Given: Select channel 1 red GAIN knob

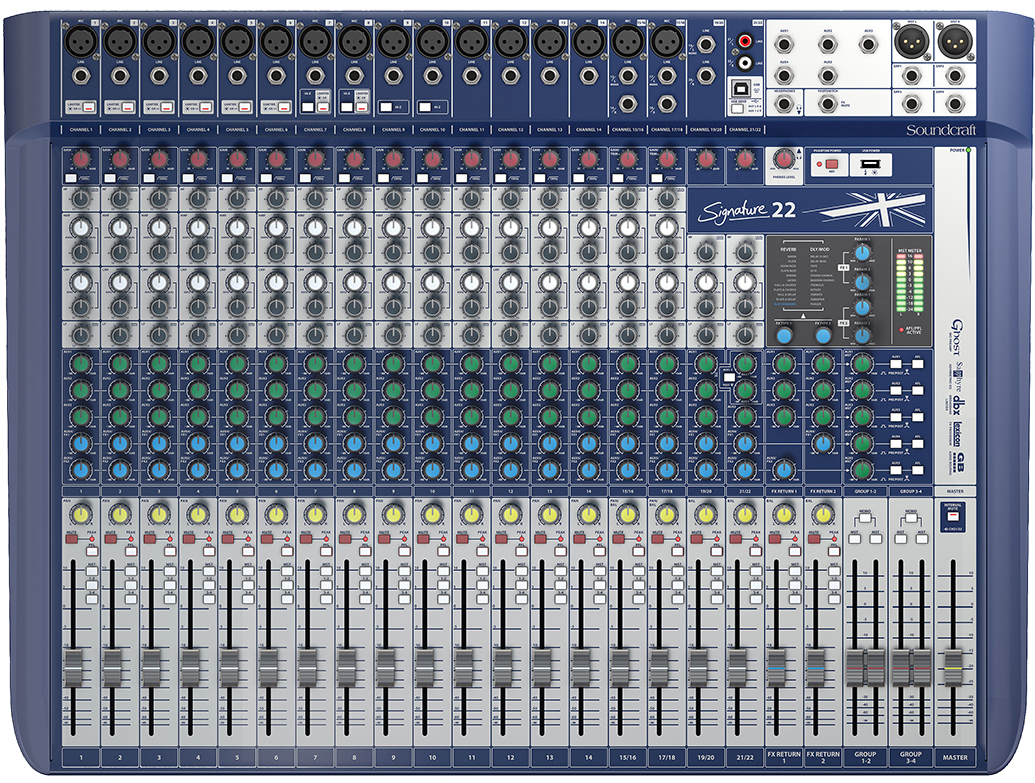Looking at the screenshot, I should [81, 160].
